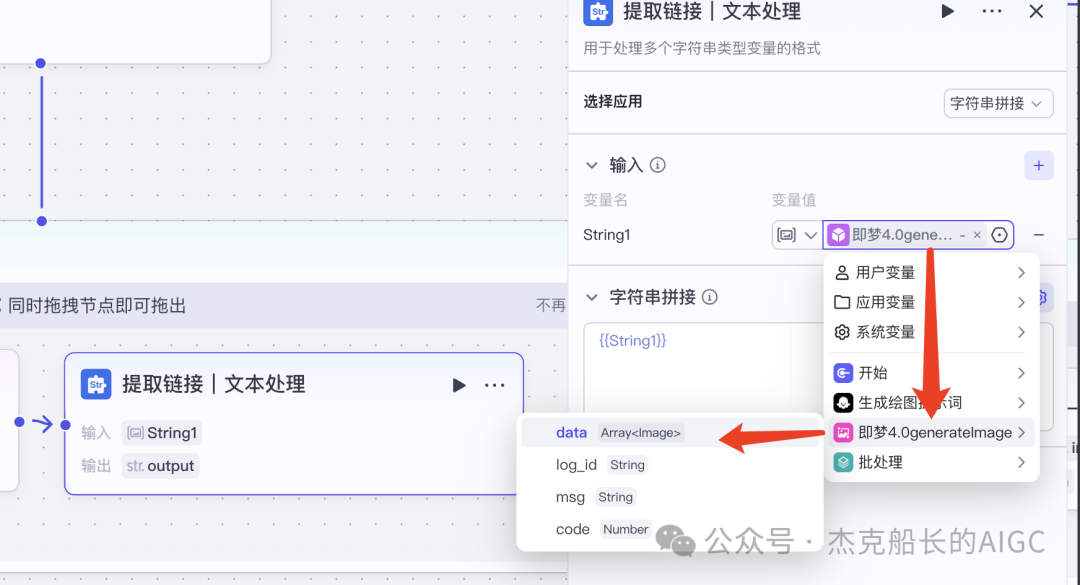This screenshot has height=585, width=1080.
Task: Expand the 开始 node variables
Action: pyautogui.click(x=931, y=373)
